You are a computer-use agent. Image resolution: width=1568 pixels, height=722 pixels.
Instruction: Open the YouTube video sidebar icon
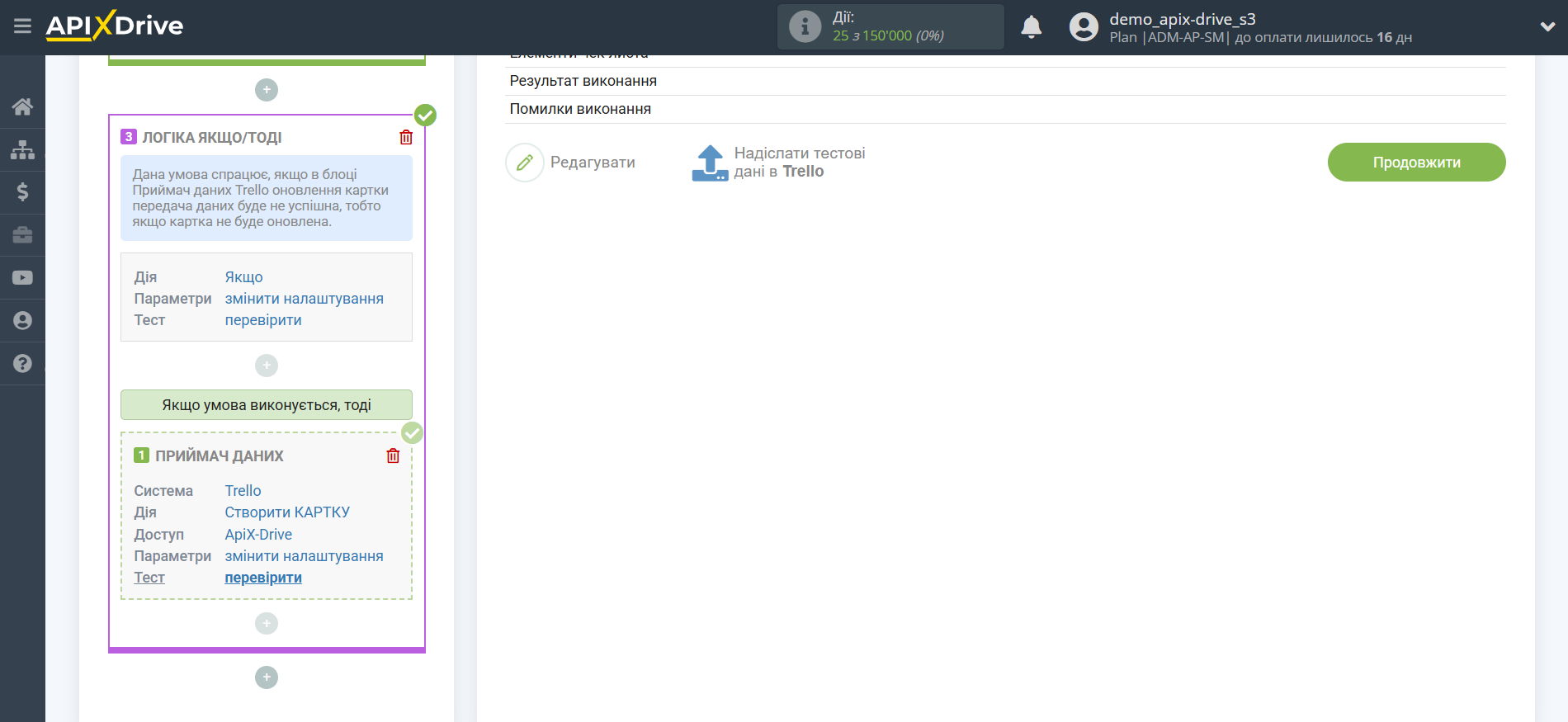click(x=22, y=278)
